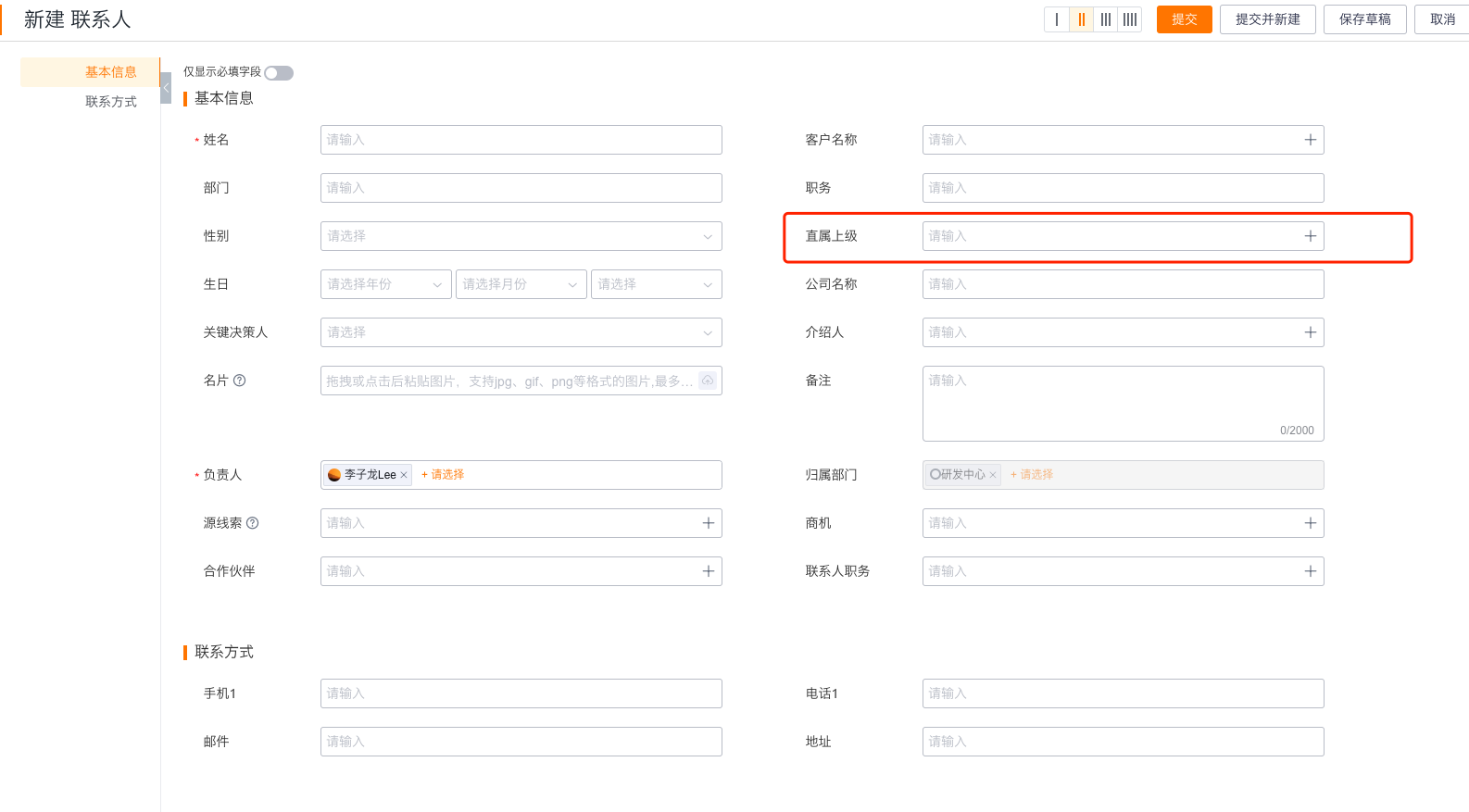
Task: Click the 名片 image upload area
Action: coord(521,381)
